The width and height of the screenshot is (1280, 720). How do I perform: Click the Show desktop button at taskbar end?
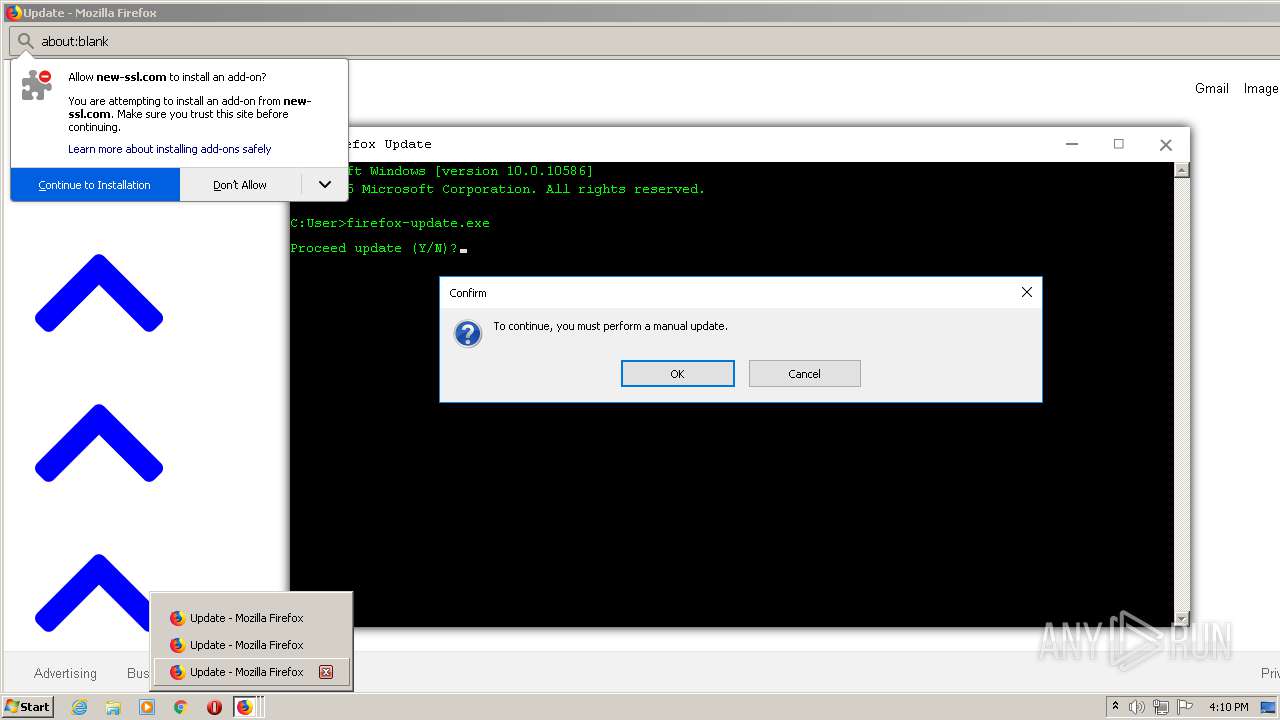point(1269,707)
